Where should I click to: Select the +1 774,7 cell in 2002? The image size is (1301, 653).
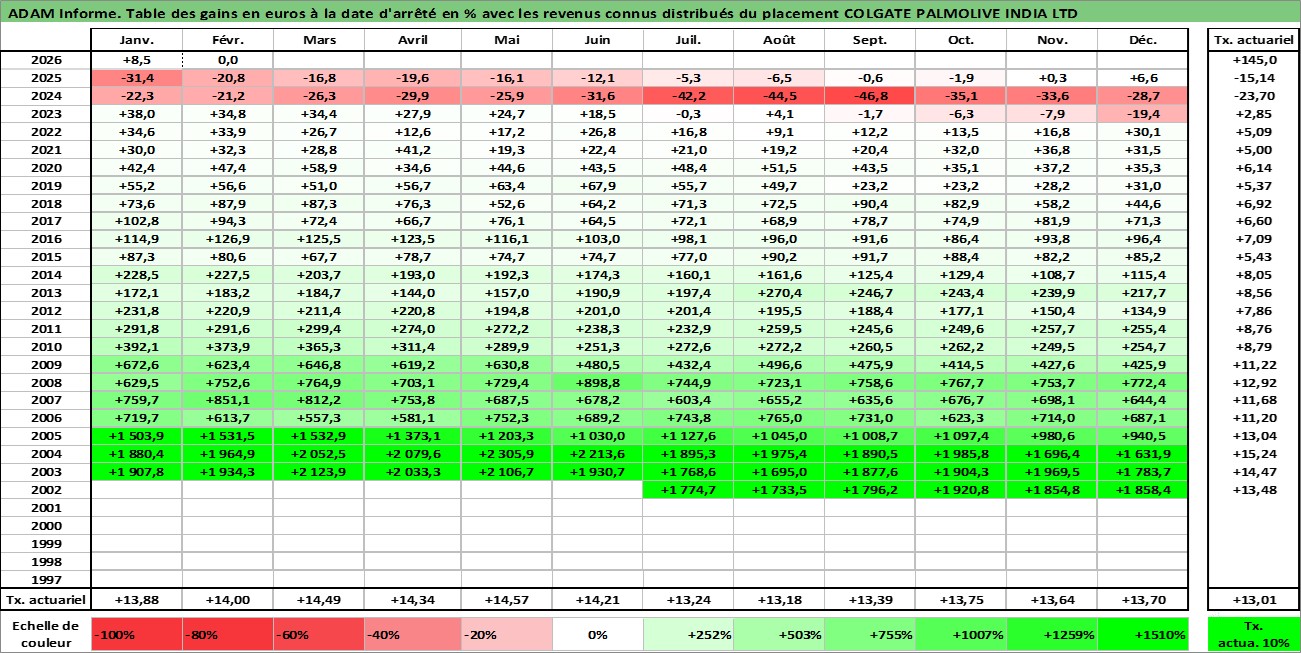[687, 490]
